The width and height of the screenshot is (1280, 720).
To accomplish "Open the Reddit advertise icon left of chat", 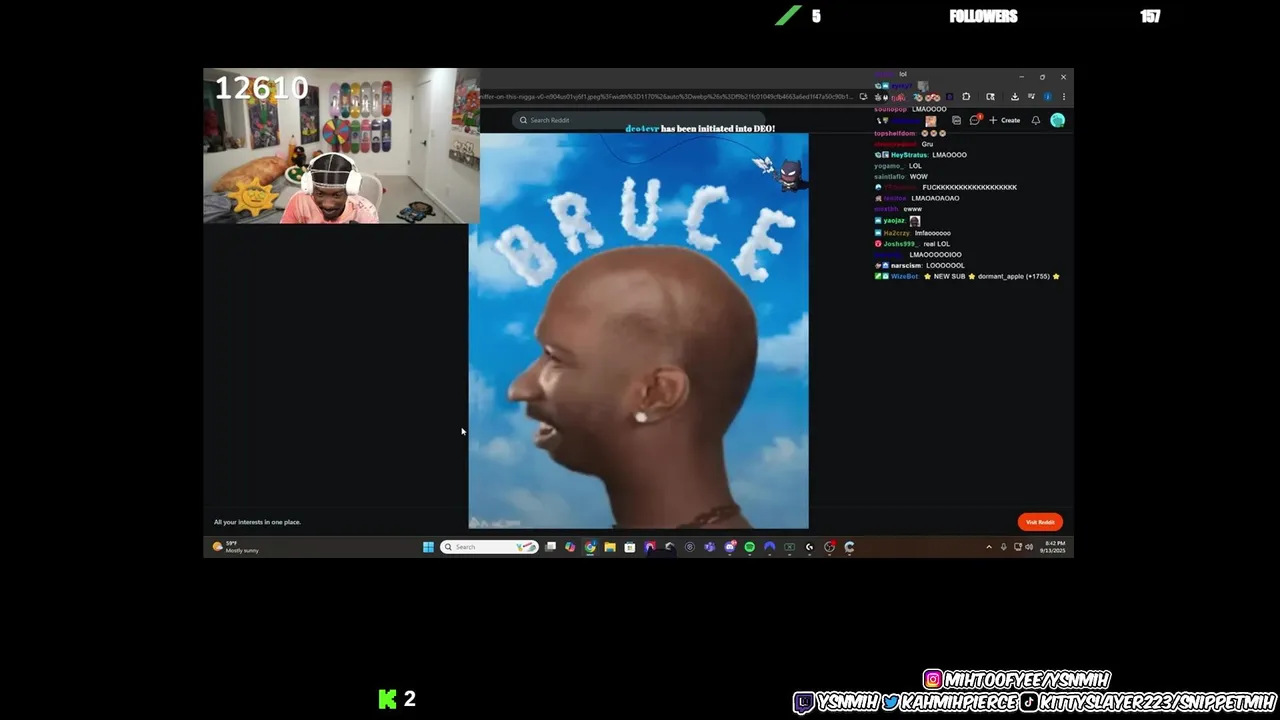I will coord(956,120).
